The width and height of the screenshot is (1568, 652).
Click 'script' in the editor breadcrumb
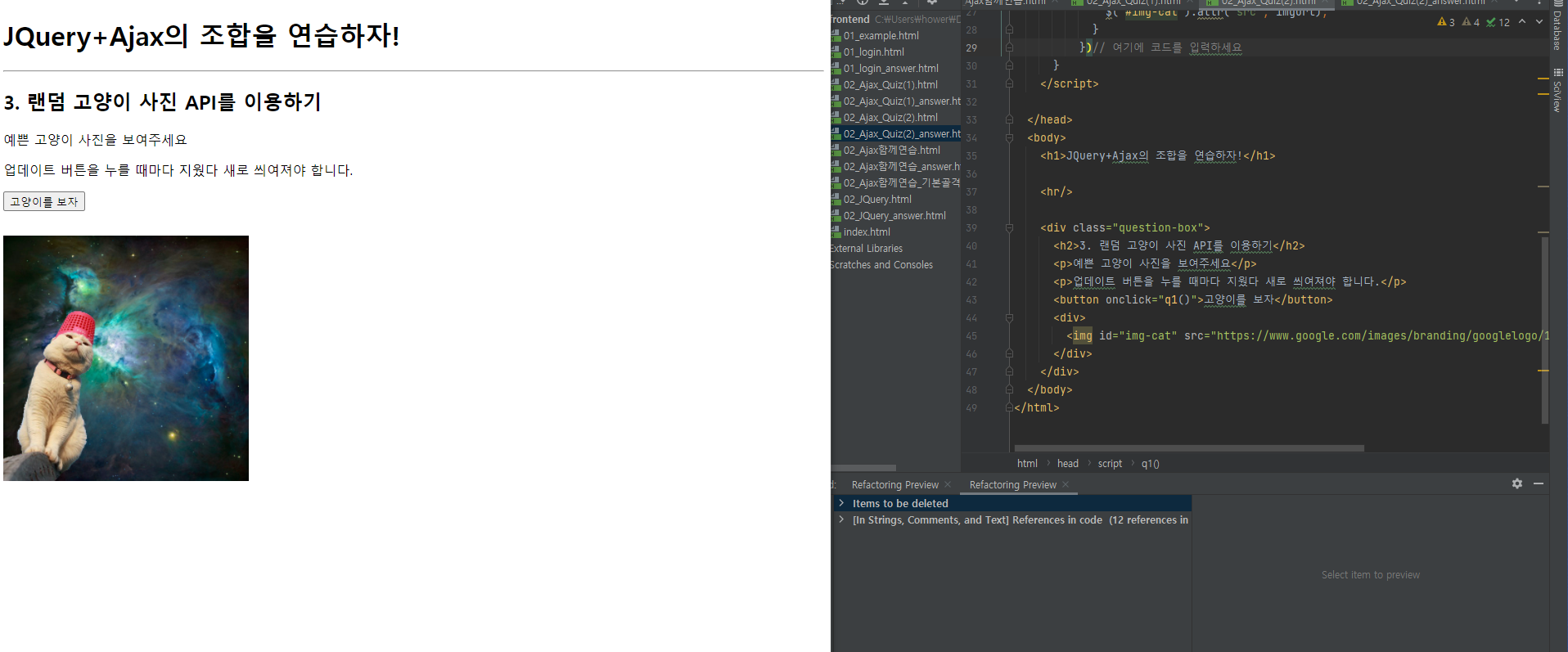click(x=1110, y=464)
